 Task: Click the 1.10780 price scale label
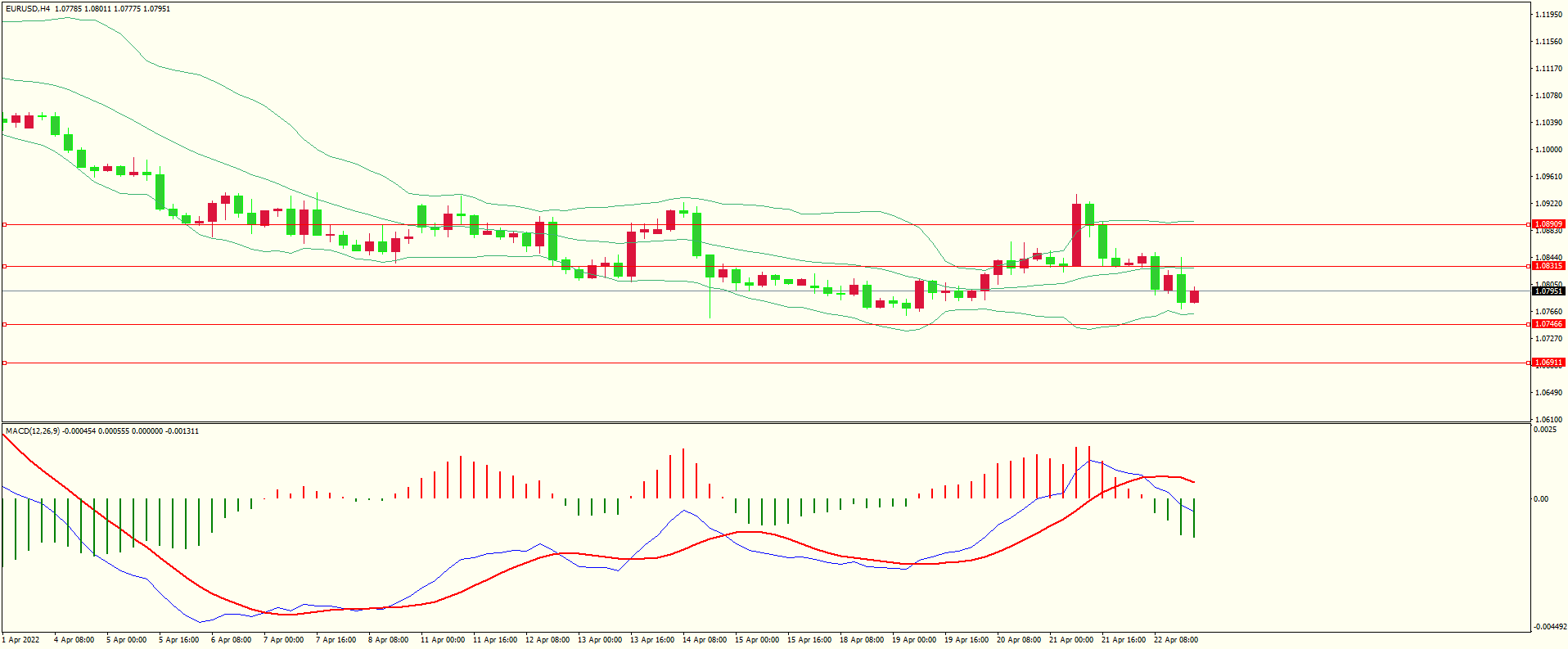[1549, 96]
